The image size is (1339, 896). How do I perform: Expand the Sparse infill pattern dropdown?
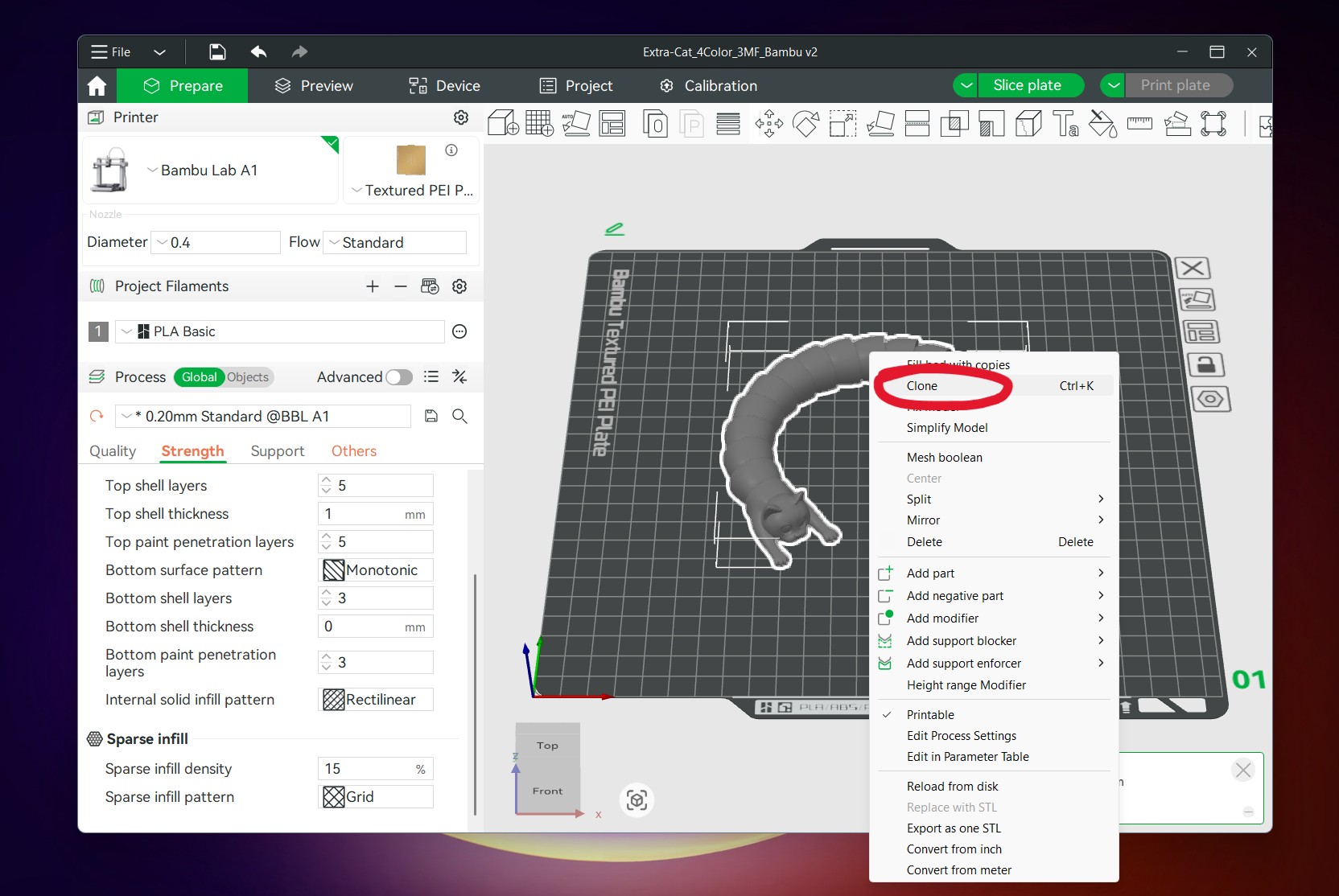click(x=376, y=797)
